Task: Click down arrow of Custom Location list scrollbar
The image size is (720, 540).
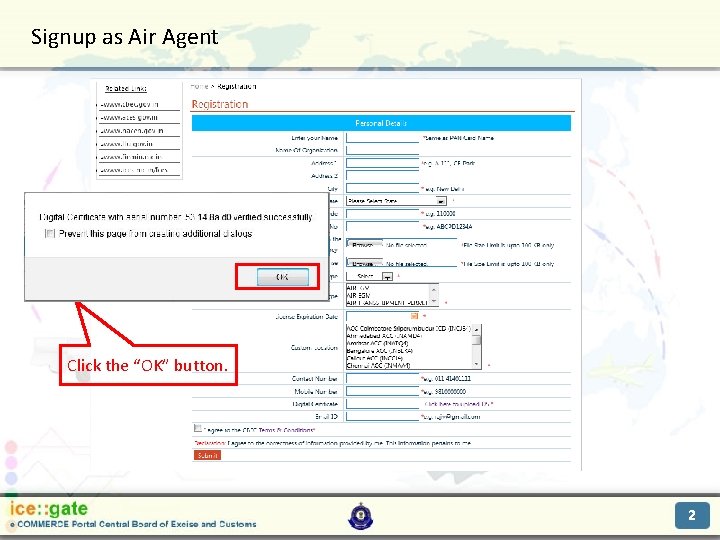Action: click(x=477, y=365)
